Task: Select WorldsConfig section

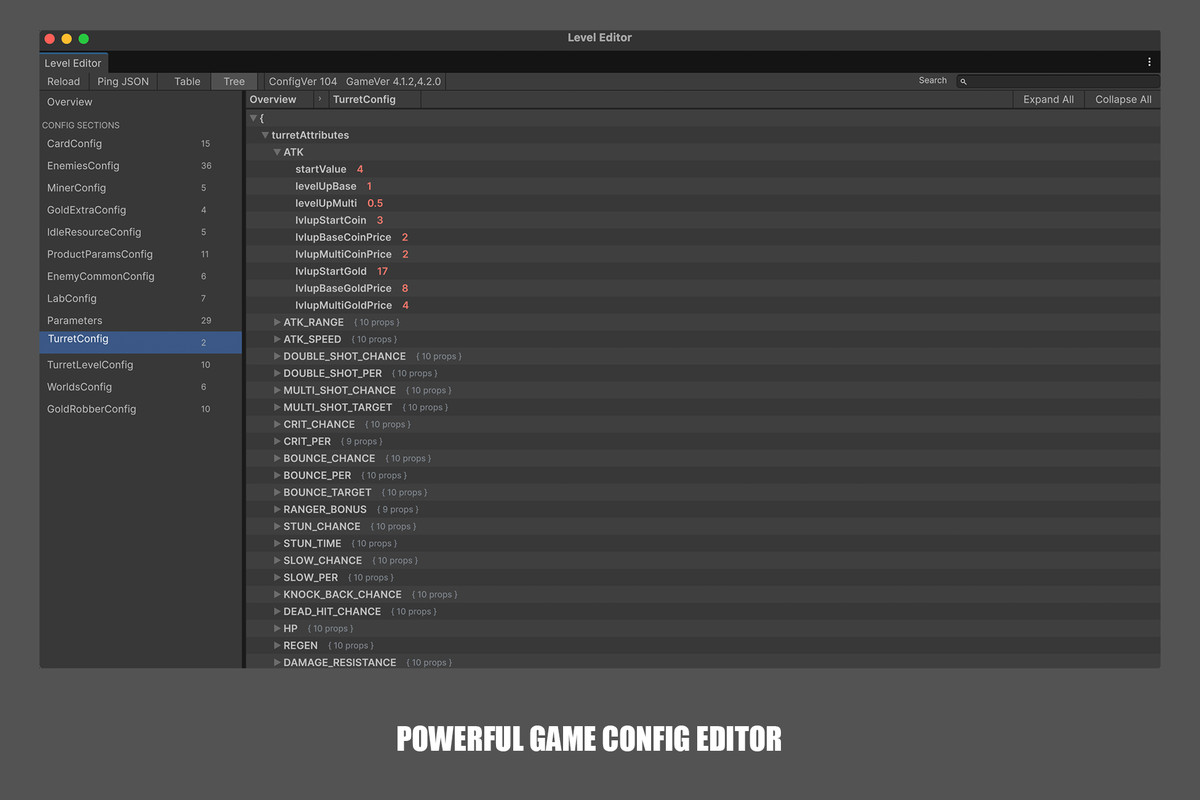Action: 141,387
